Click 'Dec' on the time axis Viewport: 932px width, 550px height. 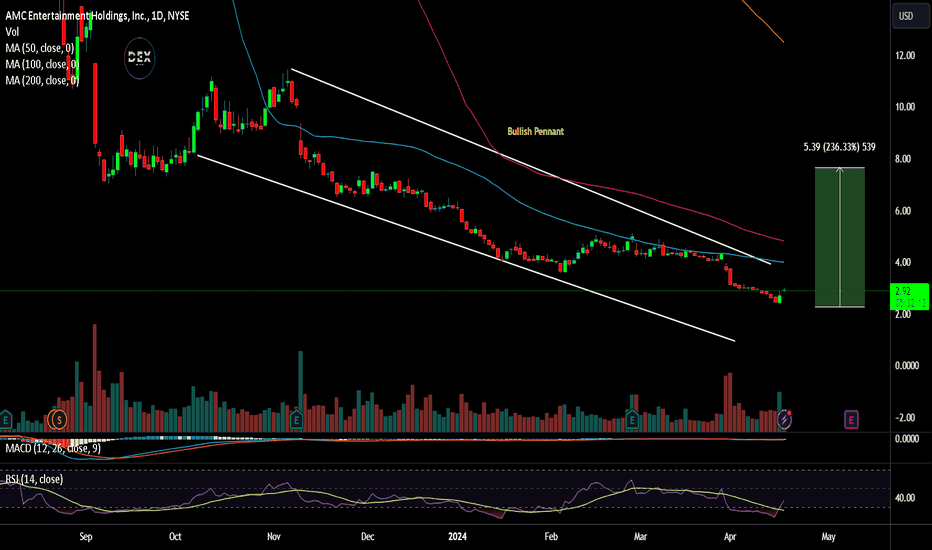pyautogui.click(x=367, y=536)
